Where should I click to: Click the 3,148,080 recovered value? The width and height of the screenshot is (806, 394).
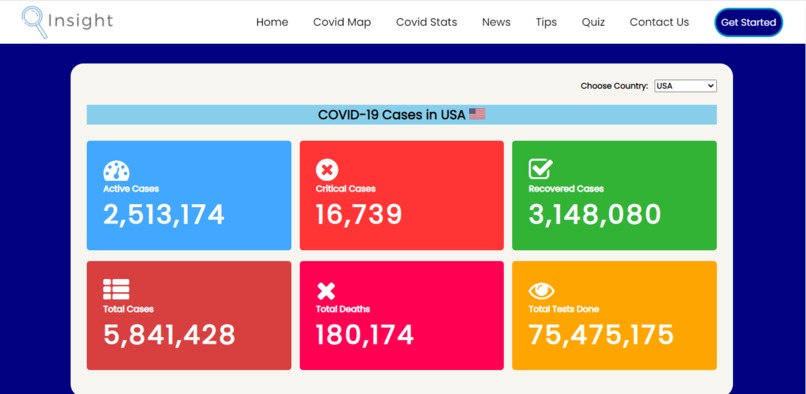595,214
